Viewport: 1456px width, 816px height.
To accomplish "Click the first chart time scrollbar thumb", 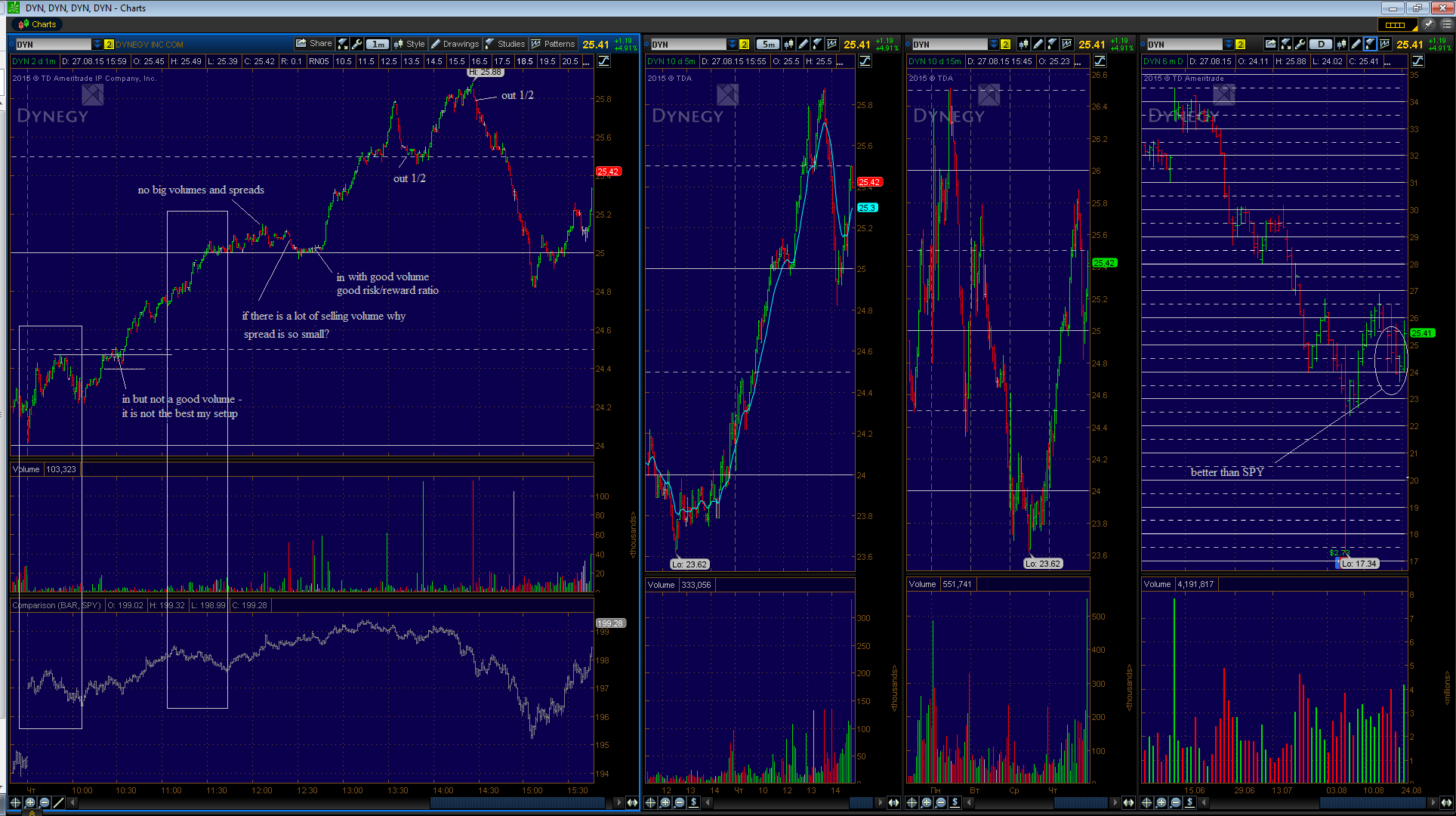I will pos(518,802).
